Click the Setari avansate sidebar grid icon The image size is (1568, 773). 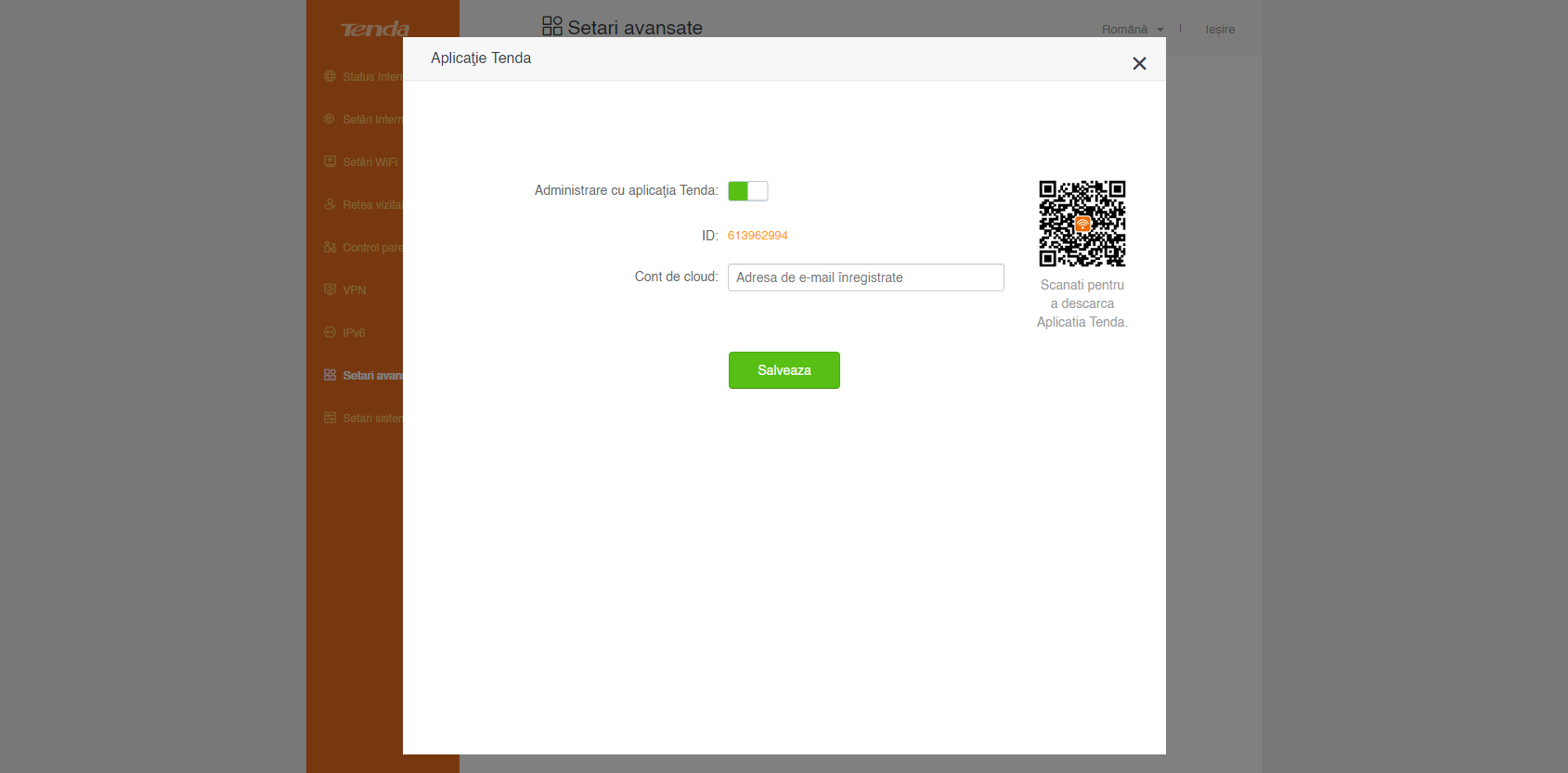tap(330, 375)
